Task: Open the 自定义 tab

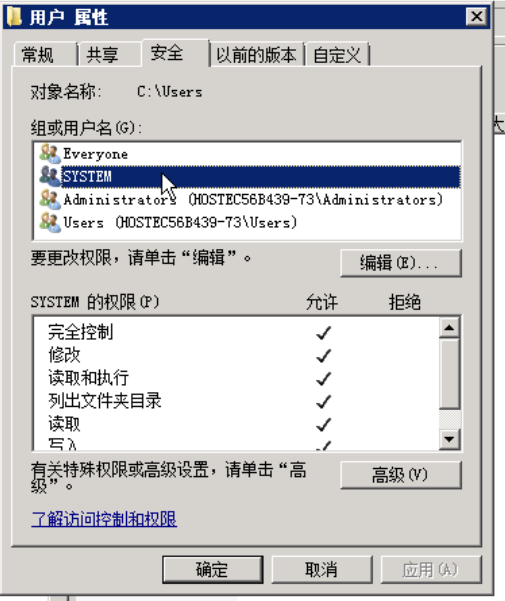Action: click(x=337, y=54)
